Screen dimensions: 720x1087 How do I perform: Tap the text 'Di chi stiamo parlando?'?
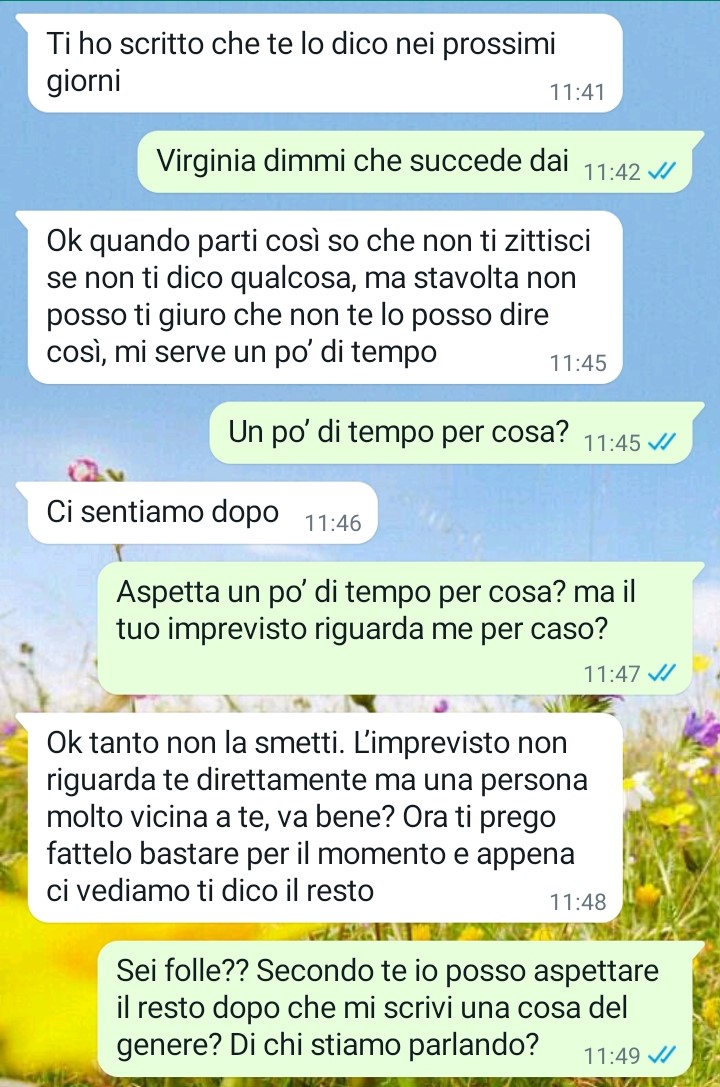pyautogui.click(x=384, y=1045)
